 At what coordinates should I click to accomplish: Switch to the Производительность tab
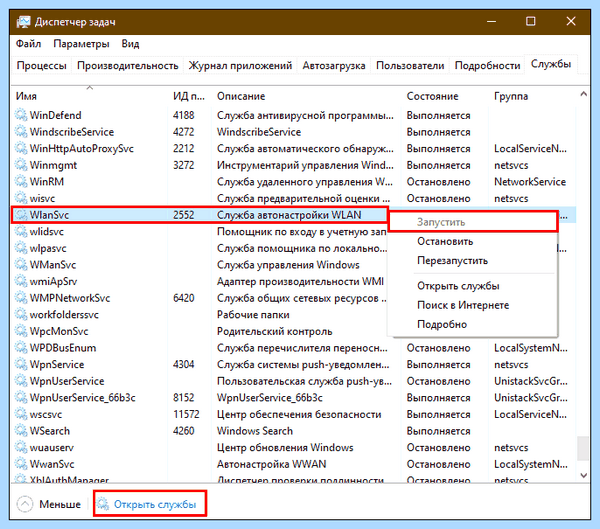coord(127,65)
